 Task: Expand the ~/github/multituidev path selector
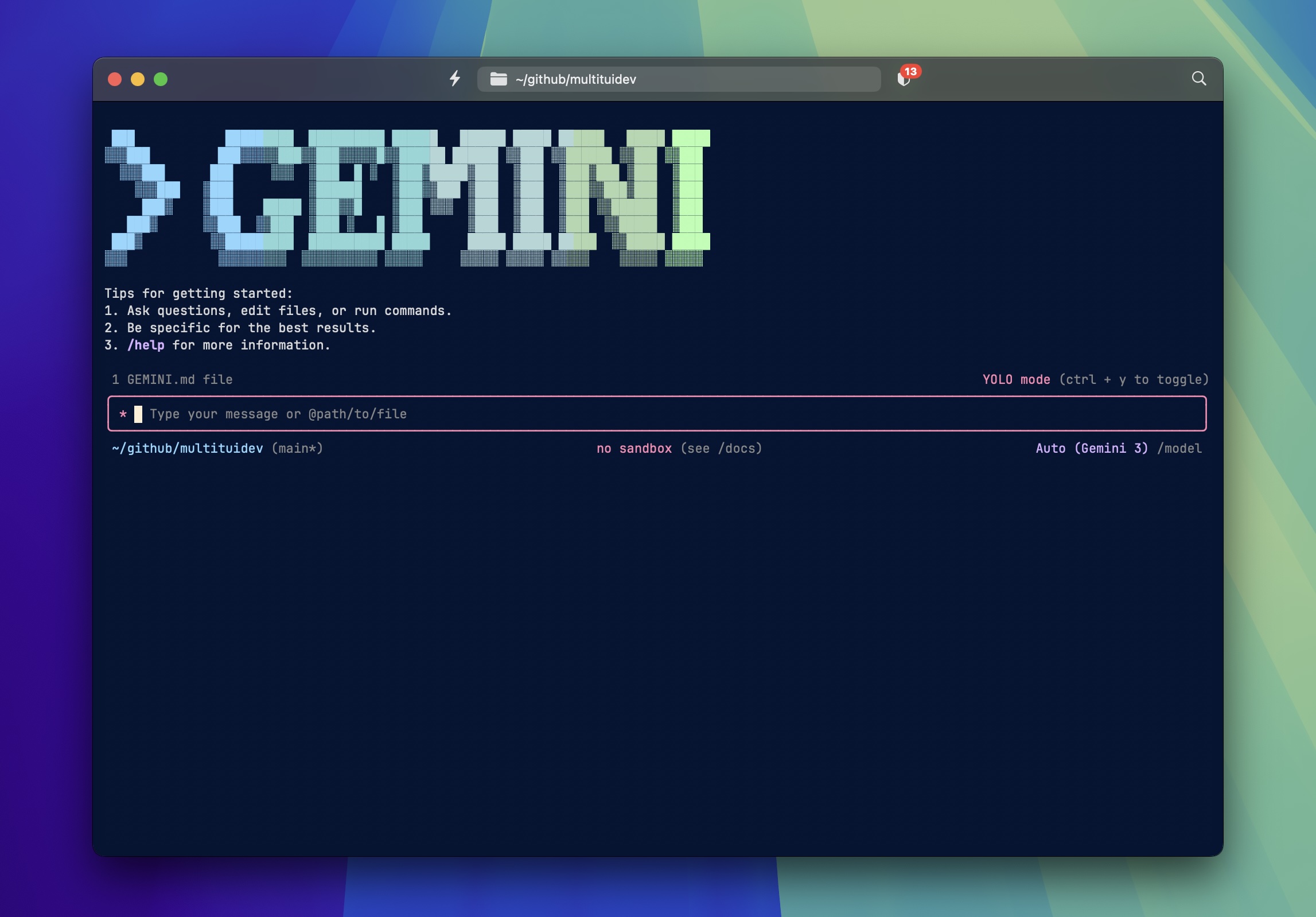575,79
